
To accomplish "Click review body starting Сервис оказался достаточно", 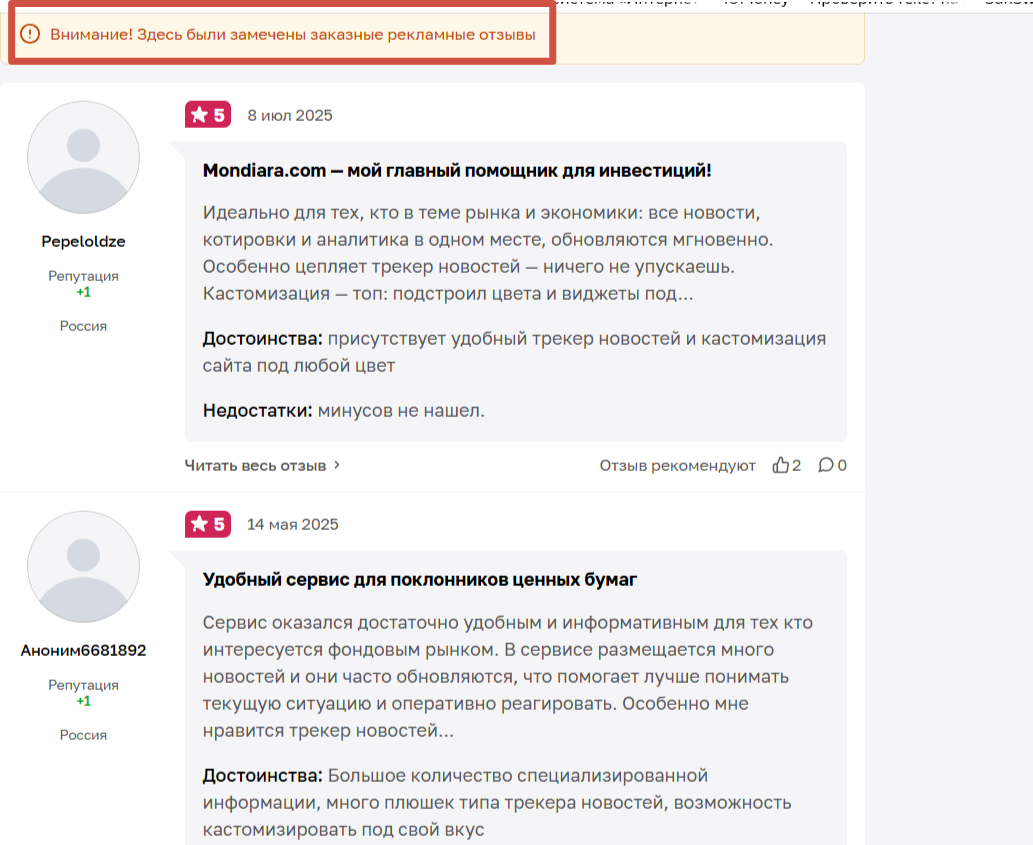I will pos(507,676).
